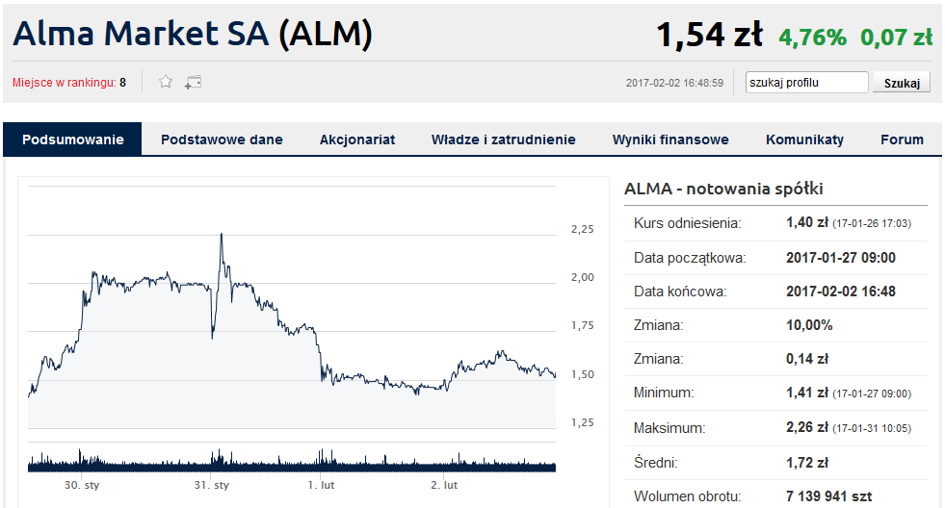Switch to the Forum tab

click(x=902, y=140)
